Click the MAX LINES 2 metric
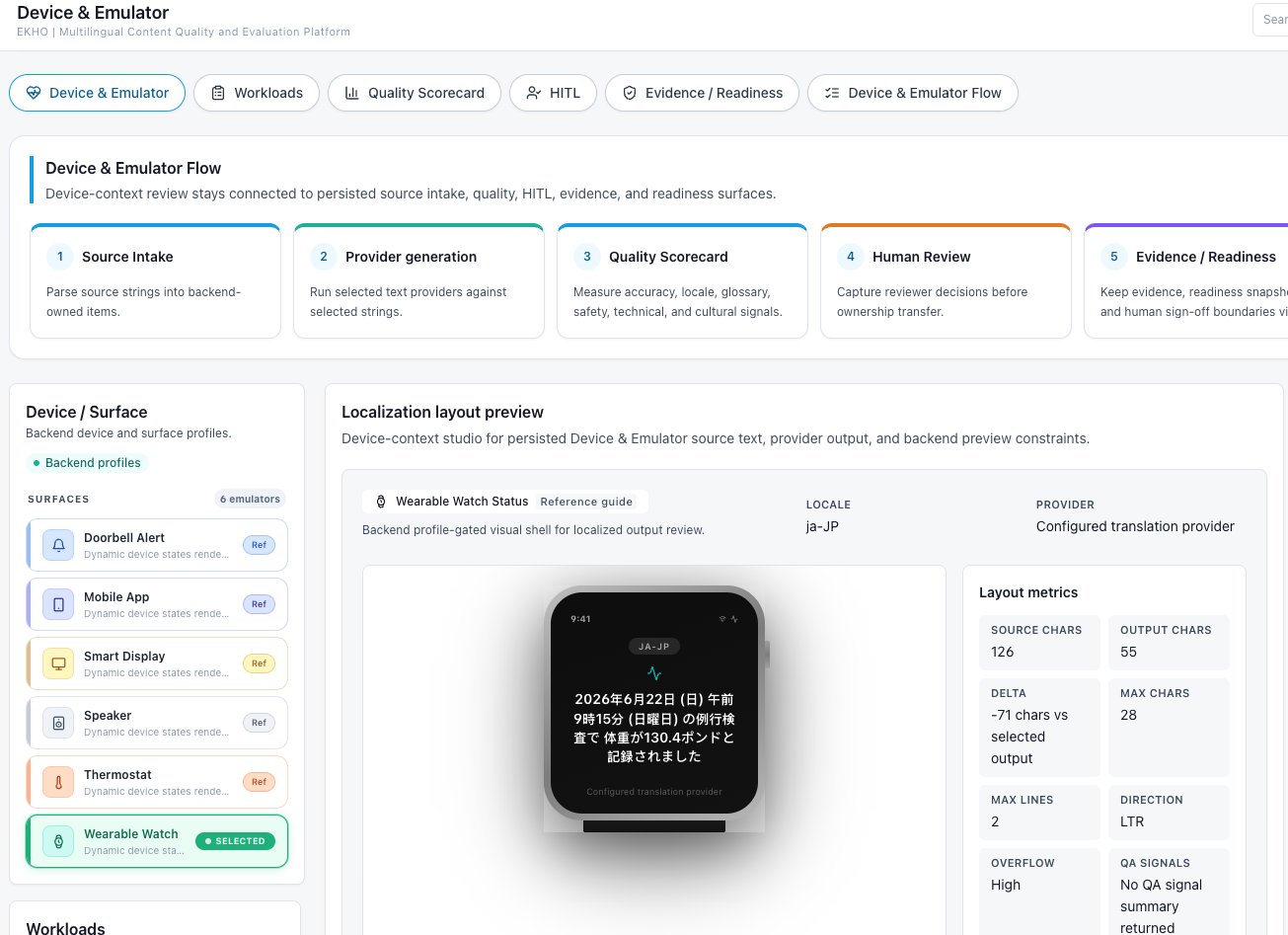The height and width of the screenshot is (935, 1288). pos(1039,812)
